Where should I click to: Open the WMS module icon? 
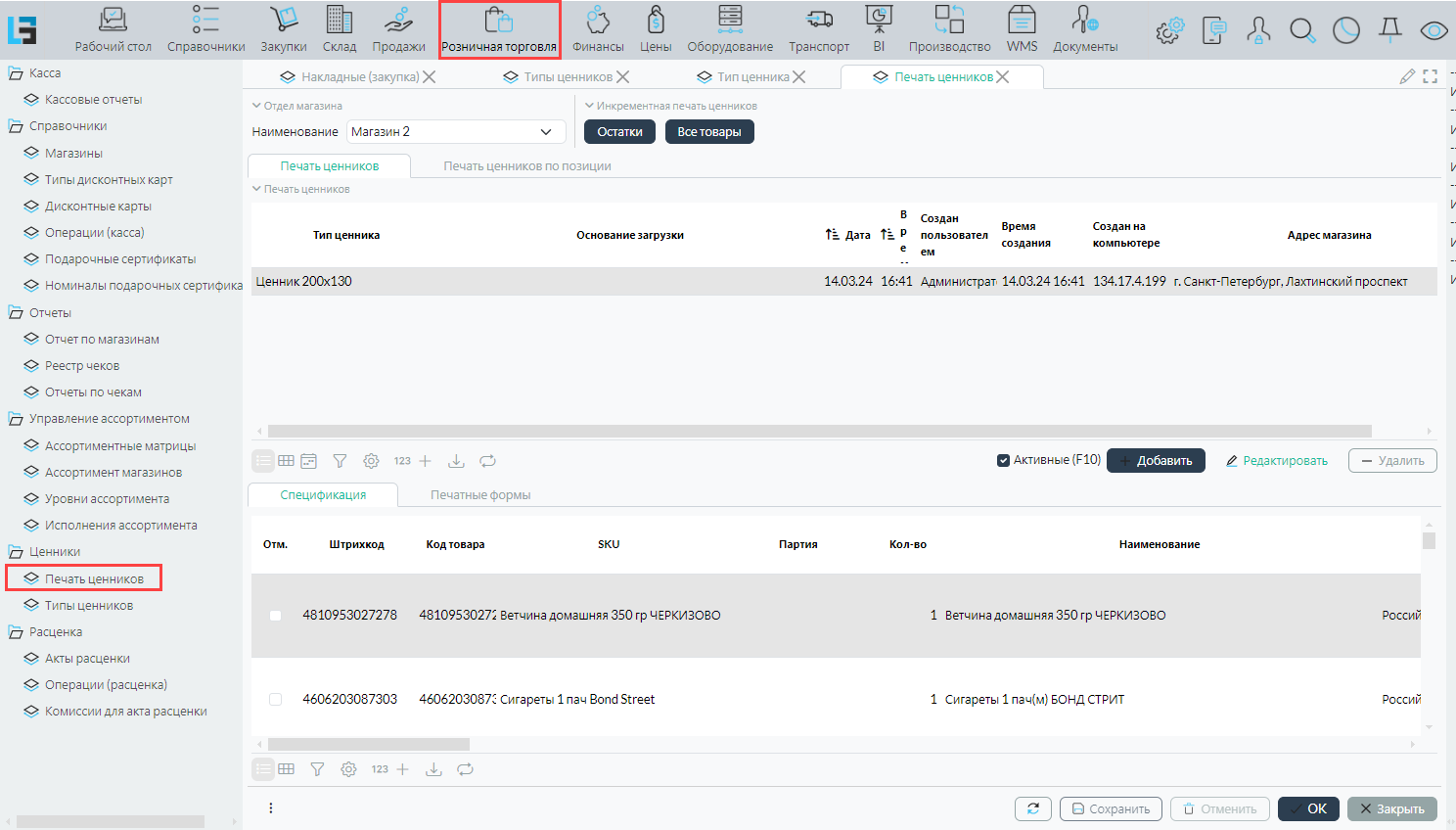(1022, 29)
